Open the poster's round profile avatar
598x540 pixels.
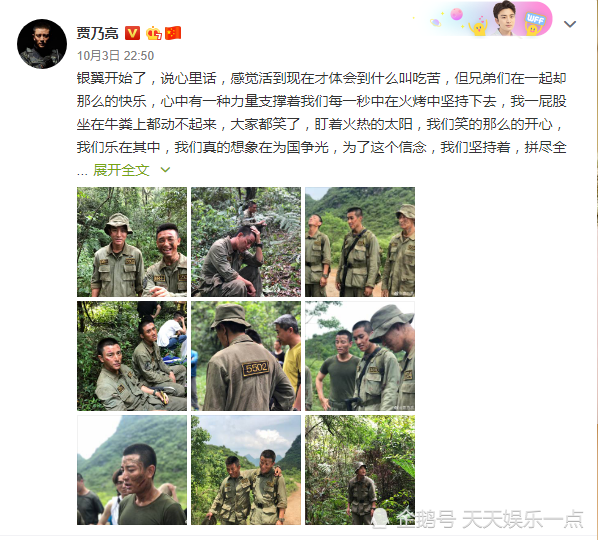(42, 44)
